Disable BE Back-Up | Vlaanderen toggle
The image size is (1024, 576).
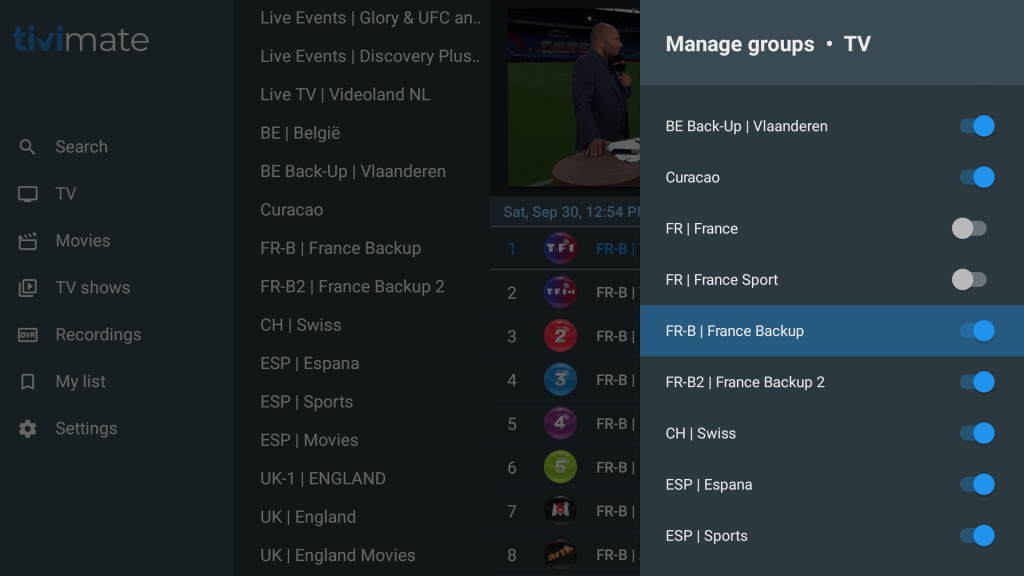pos(977,127)
